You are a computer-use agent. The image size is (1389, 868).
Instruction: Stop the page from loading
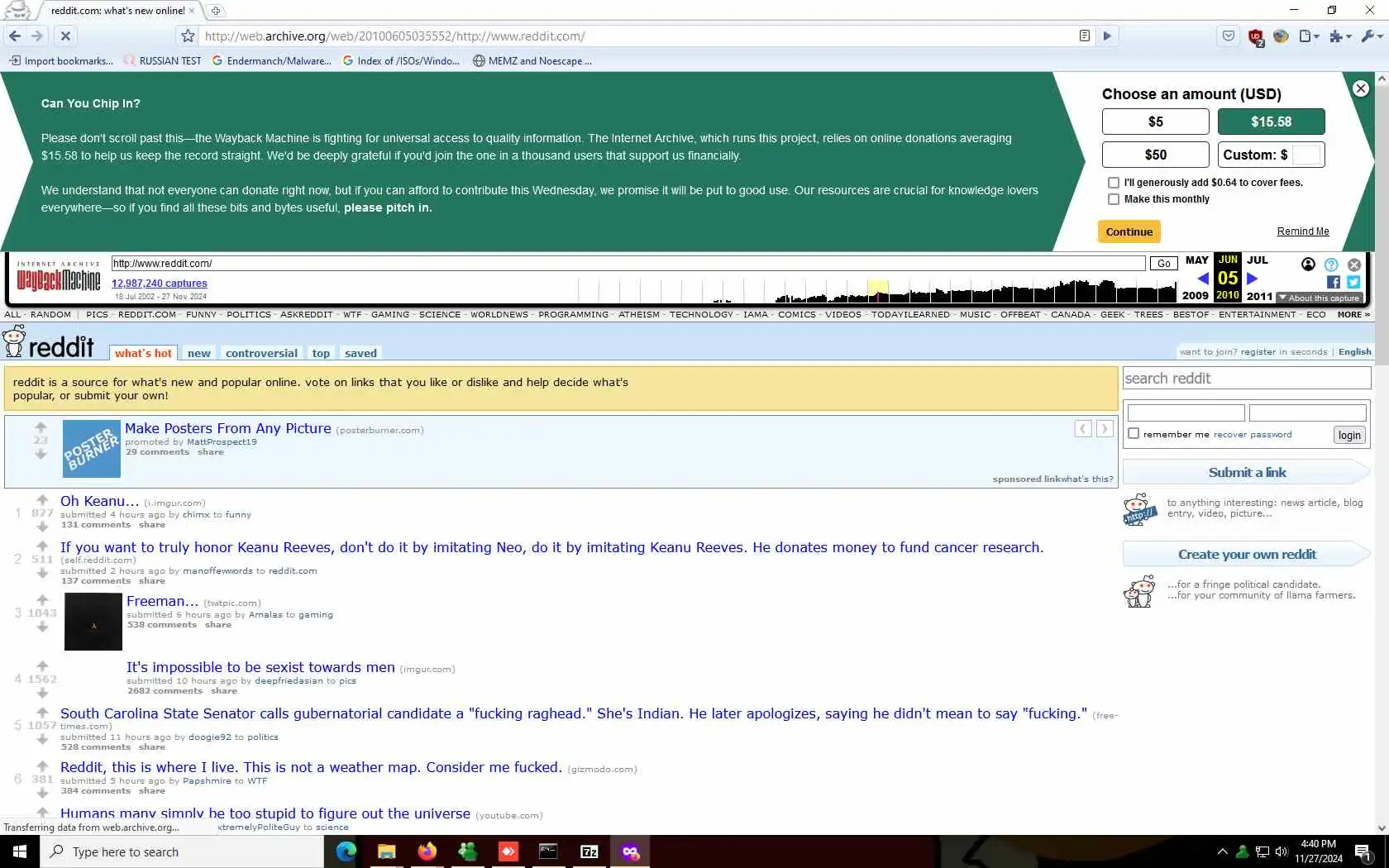coord(65,36)
